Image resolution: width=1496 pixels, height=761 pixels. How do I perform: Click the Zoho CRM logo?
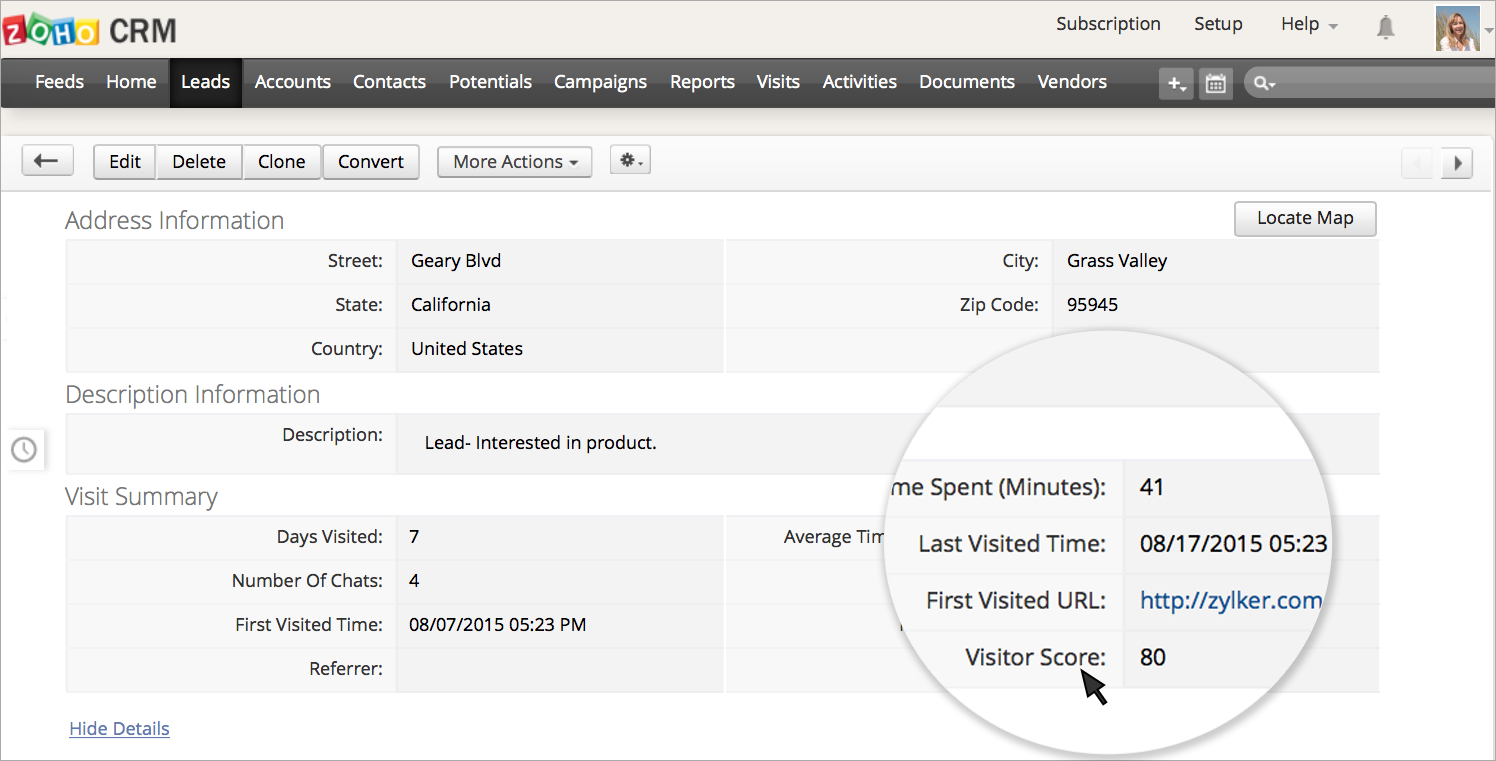pos(89,30)
